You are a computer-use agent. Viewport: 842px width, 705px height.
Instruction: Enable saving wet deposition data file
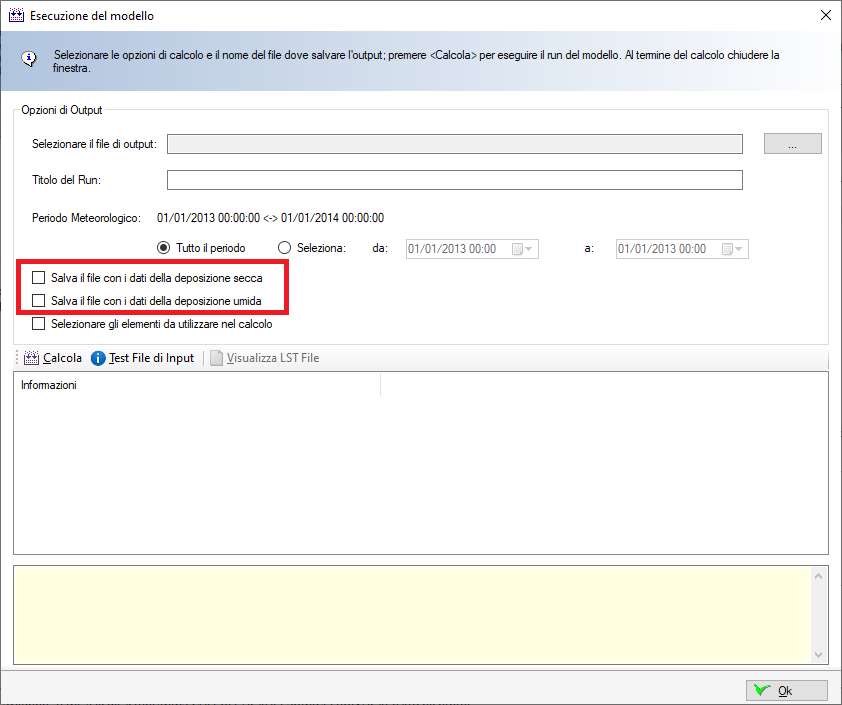click(39, 300)
